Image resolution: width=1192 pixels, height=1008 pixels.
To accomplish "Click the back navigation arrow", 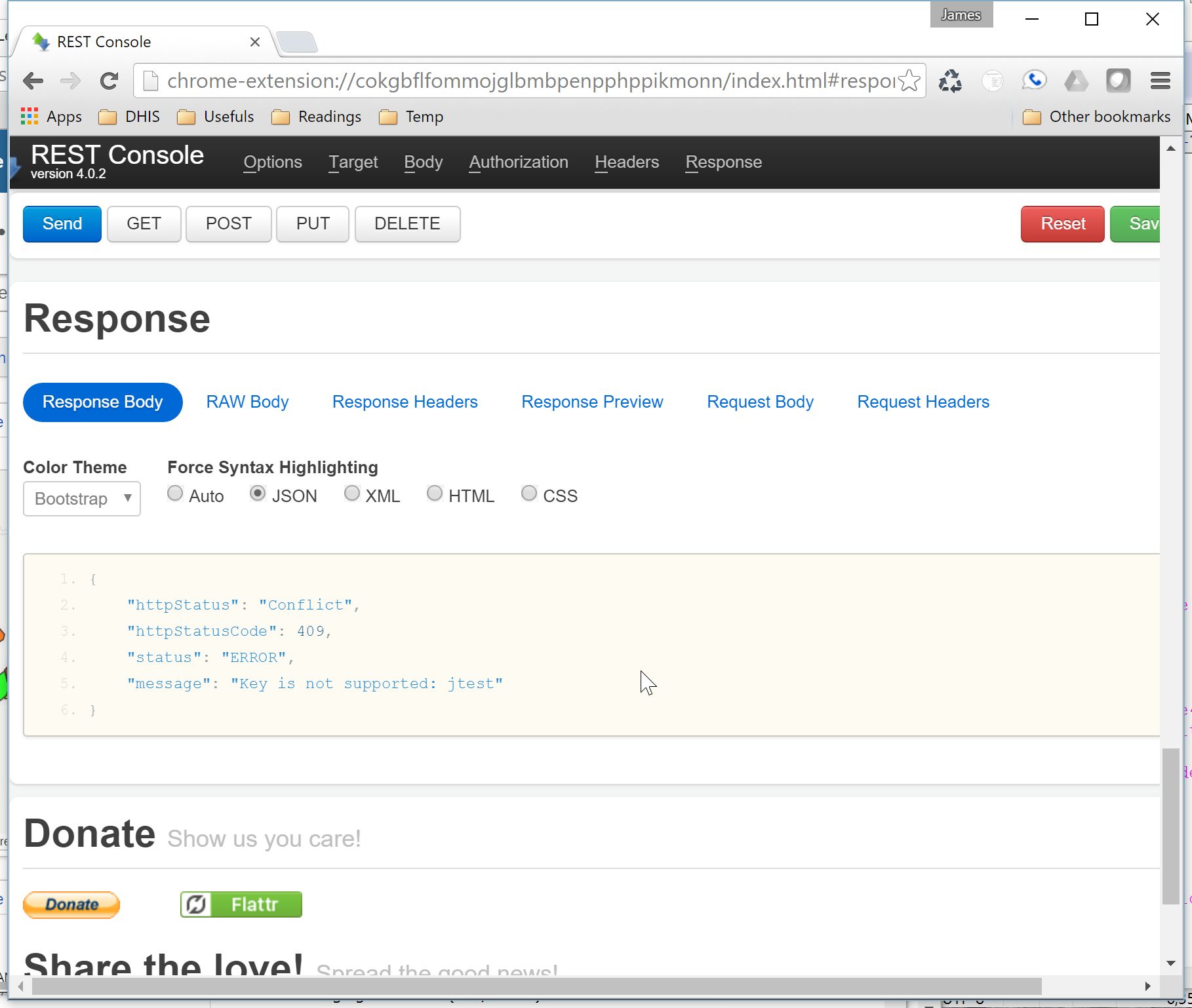I will [33, 81].
